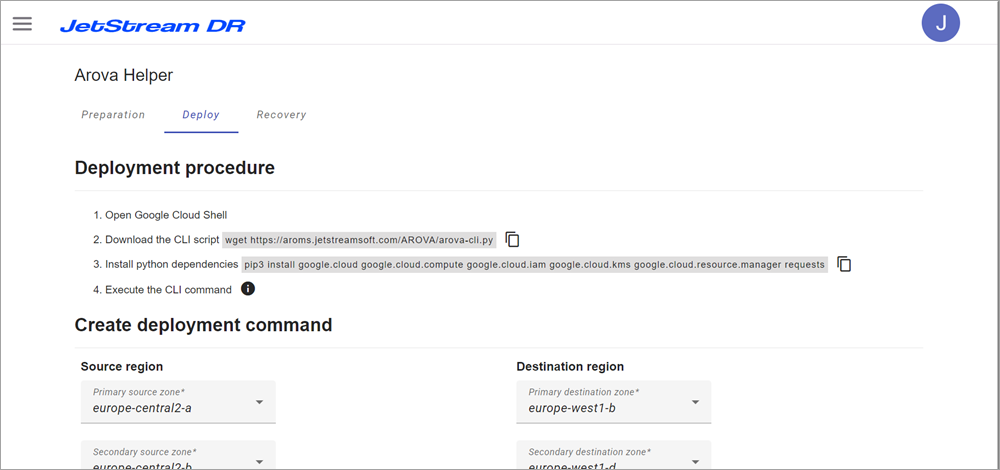Switch to the Preparation tab
Viewport: 1000px width, 470px height.
tap(113, 115)
